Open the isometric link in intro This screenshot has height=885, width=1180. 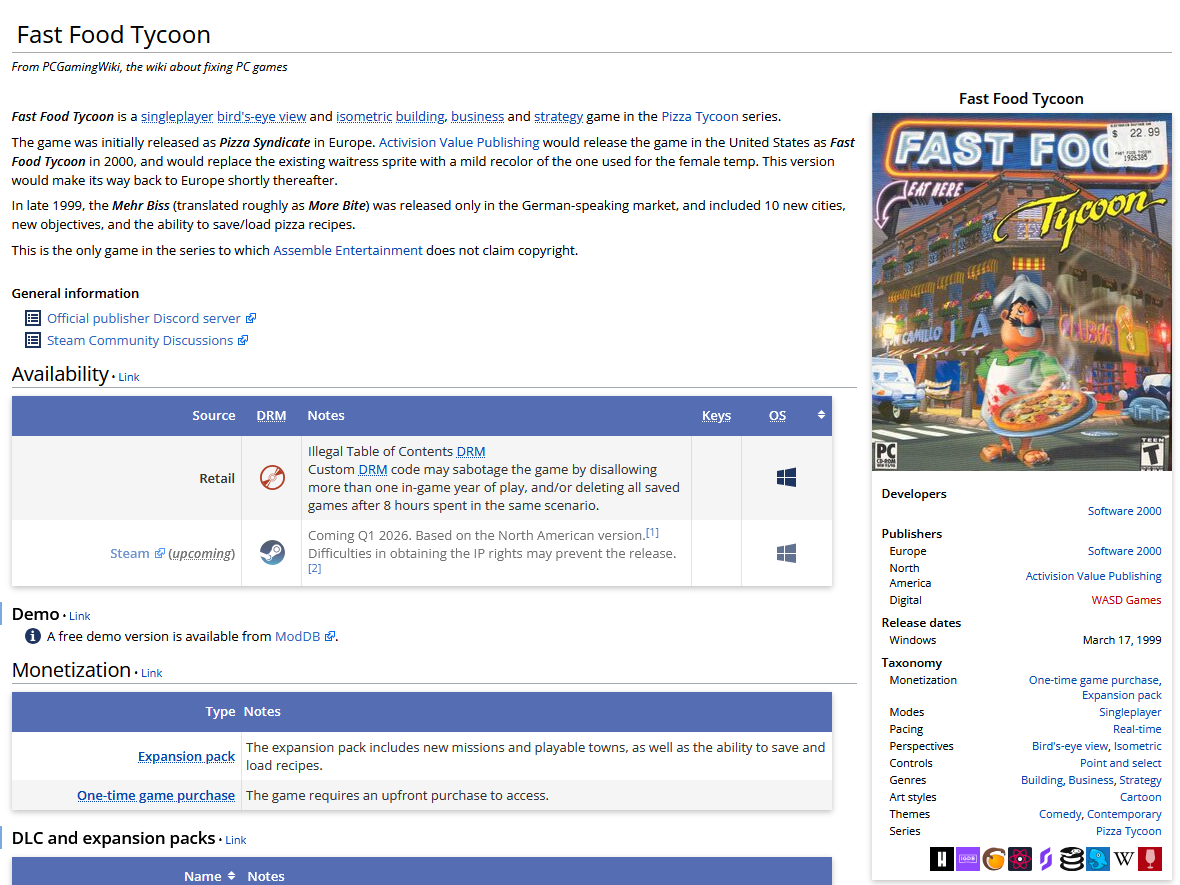[x=363, y=117]
